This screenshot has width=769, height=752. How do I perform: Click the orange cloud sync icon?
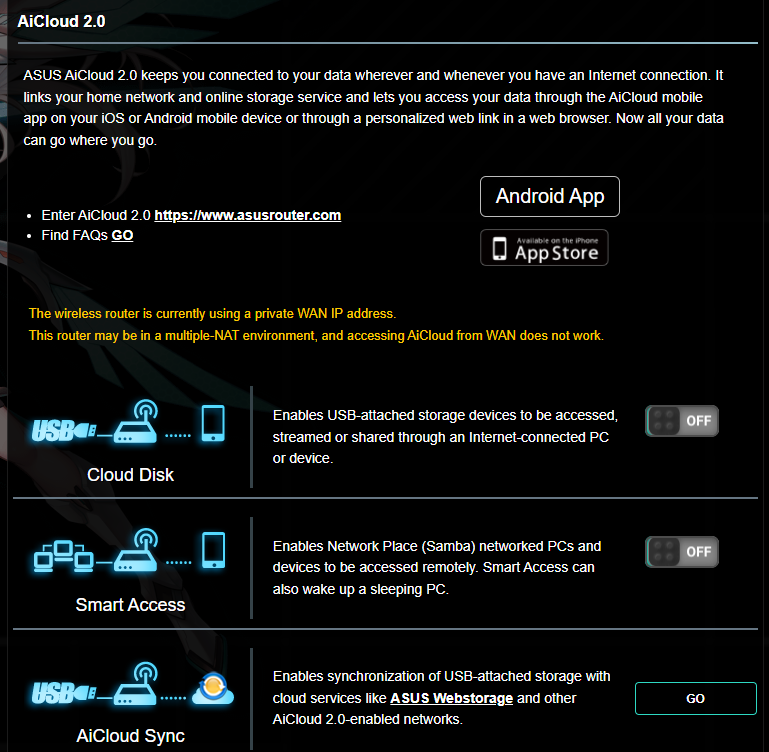click(x=214, y=689)
